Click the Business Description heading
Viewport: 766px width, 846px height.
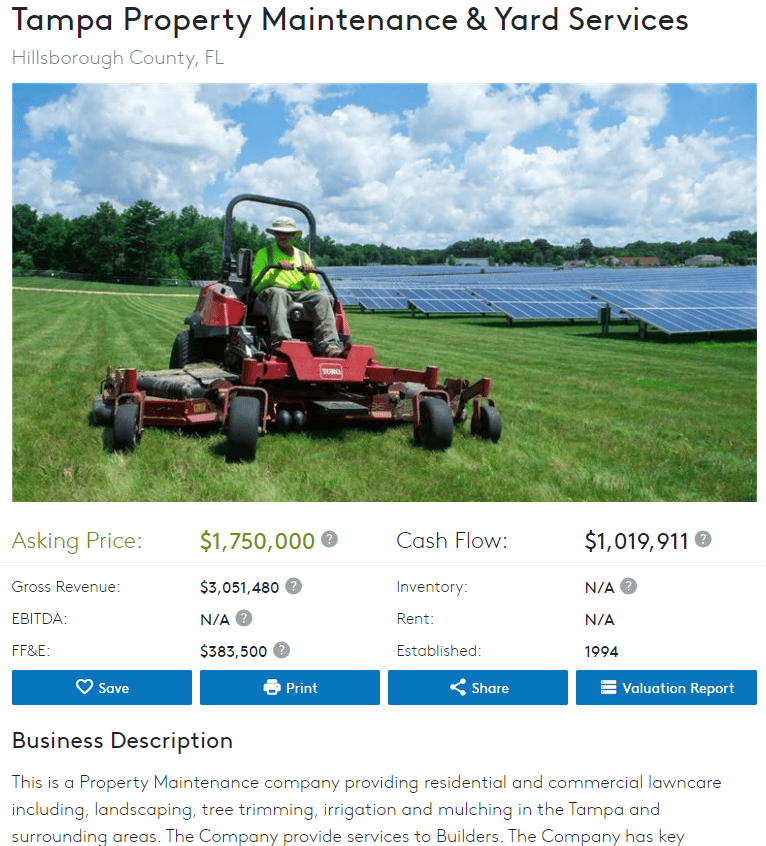(x=122, y=741)
